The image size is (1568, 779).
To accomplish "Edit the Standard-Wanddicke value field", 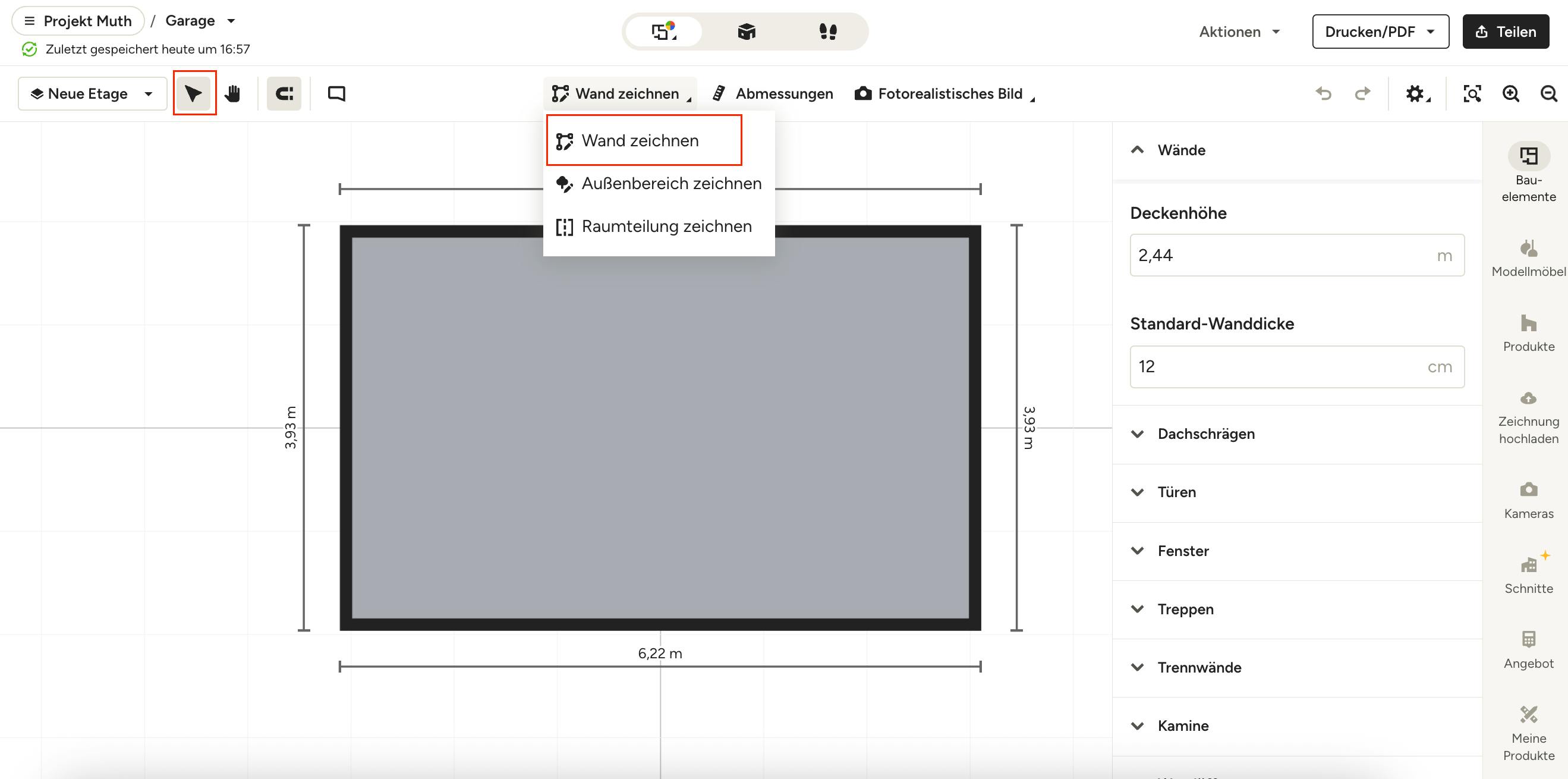I will pyautogui.click(x=1296, y=367).
